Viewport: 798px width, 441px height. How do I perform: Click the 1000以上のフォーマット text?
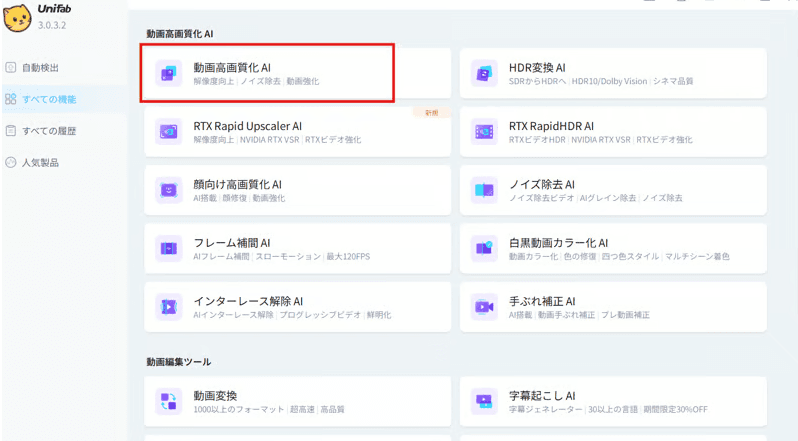pos(239,409)
